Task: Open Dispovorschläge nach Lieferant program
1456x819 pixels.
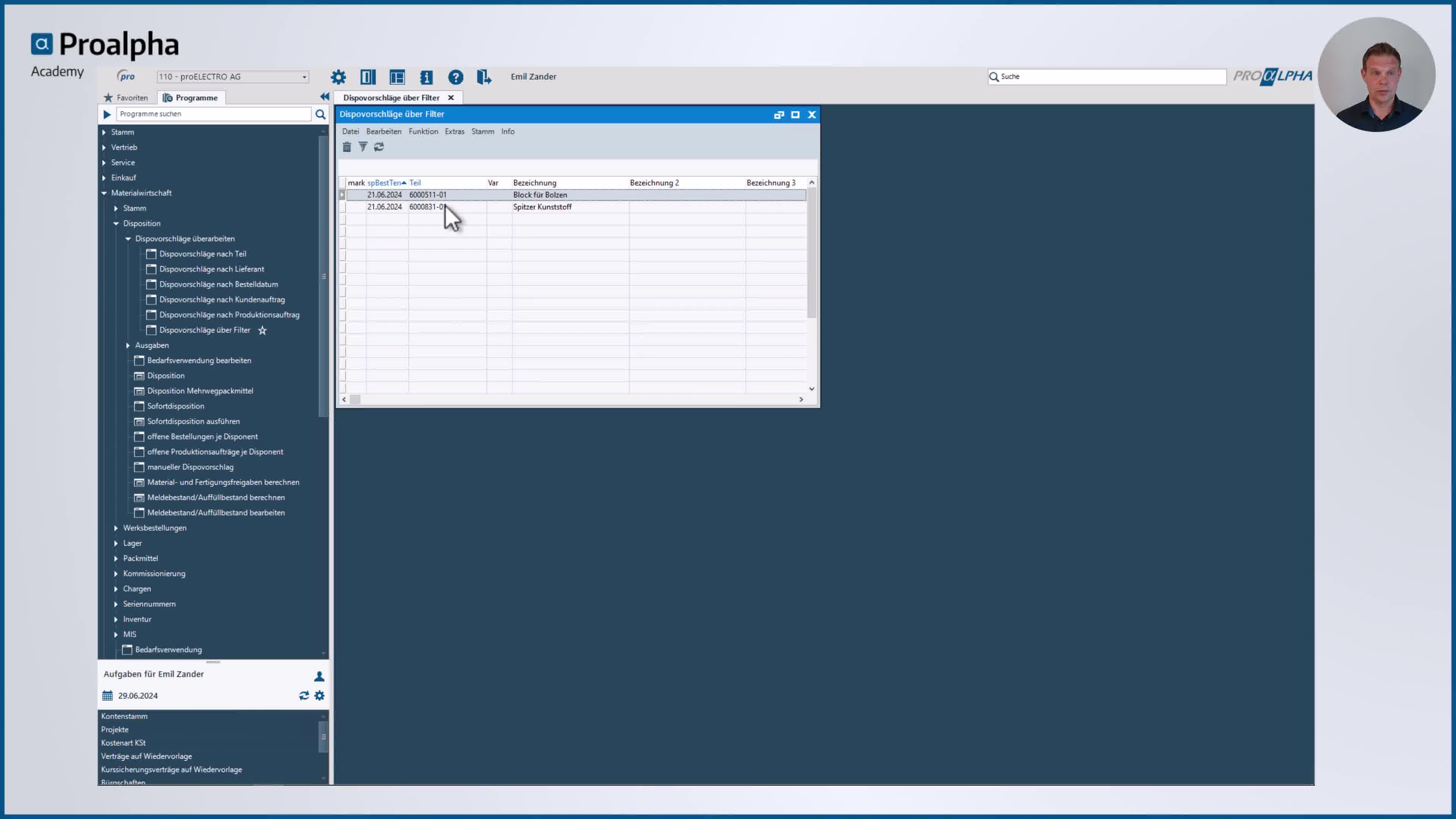Action: click(x=212, y=269)
